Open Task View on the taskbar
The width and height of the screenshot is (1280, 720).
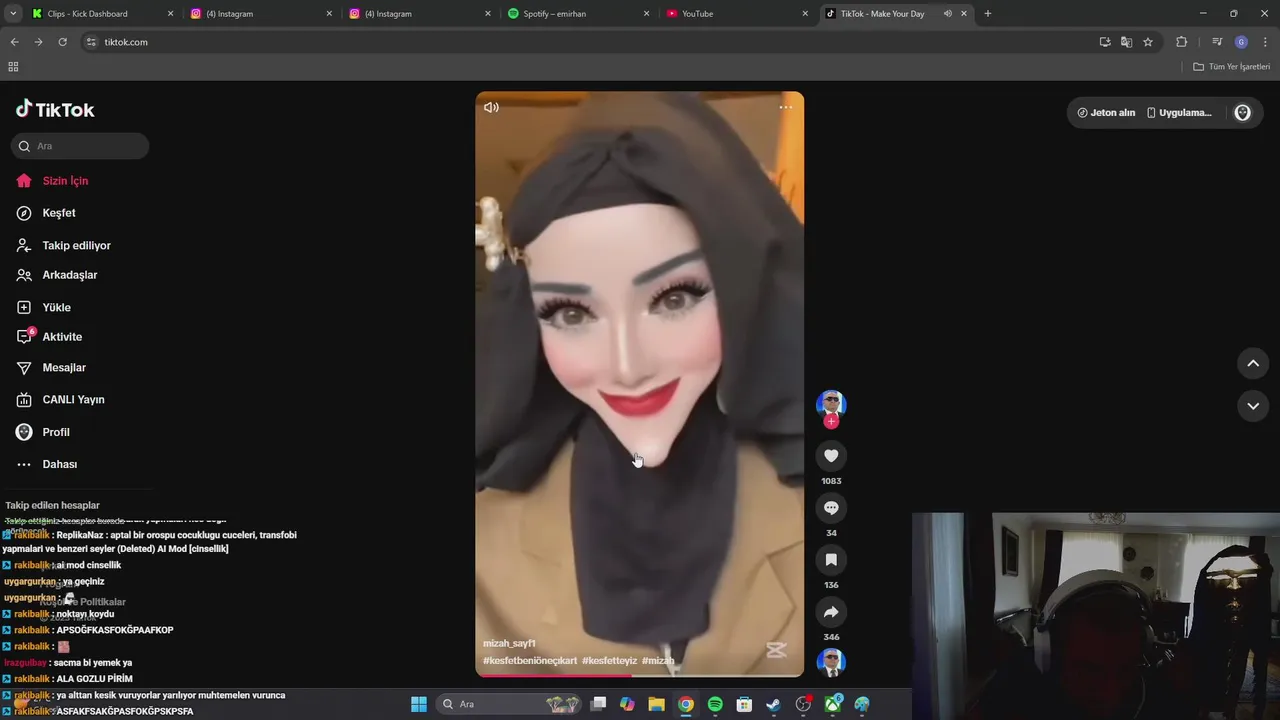pyautogui.click(x=598, y=704)
